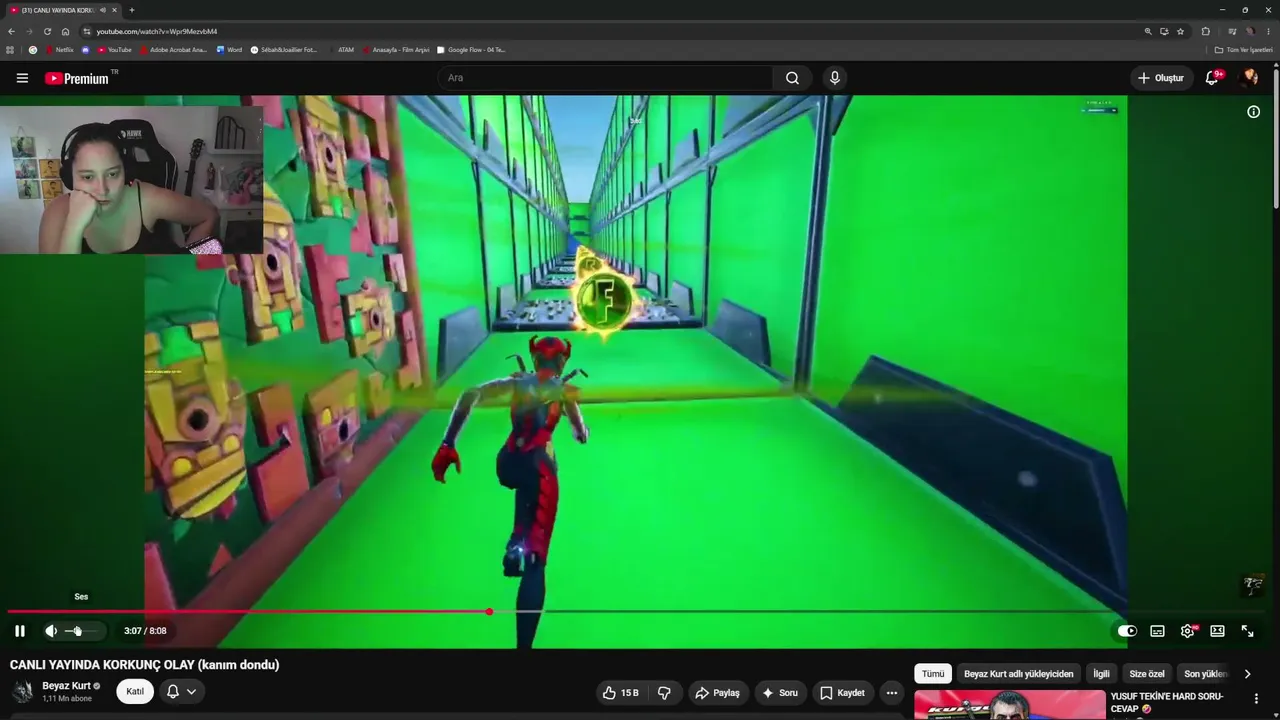Open Beyaz Kurt channel avatar
1280x720 pixels.
point(22,691)
